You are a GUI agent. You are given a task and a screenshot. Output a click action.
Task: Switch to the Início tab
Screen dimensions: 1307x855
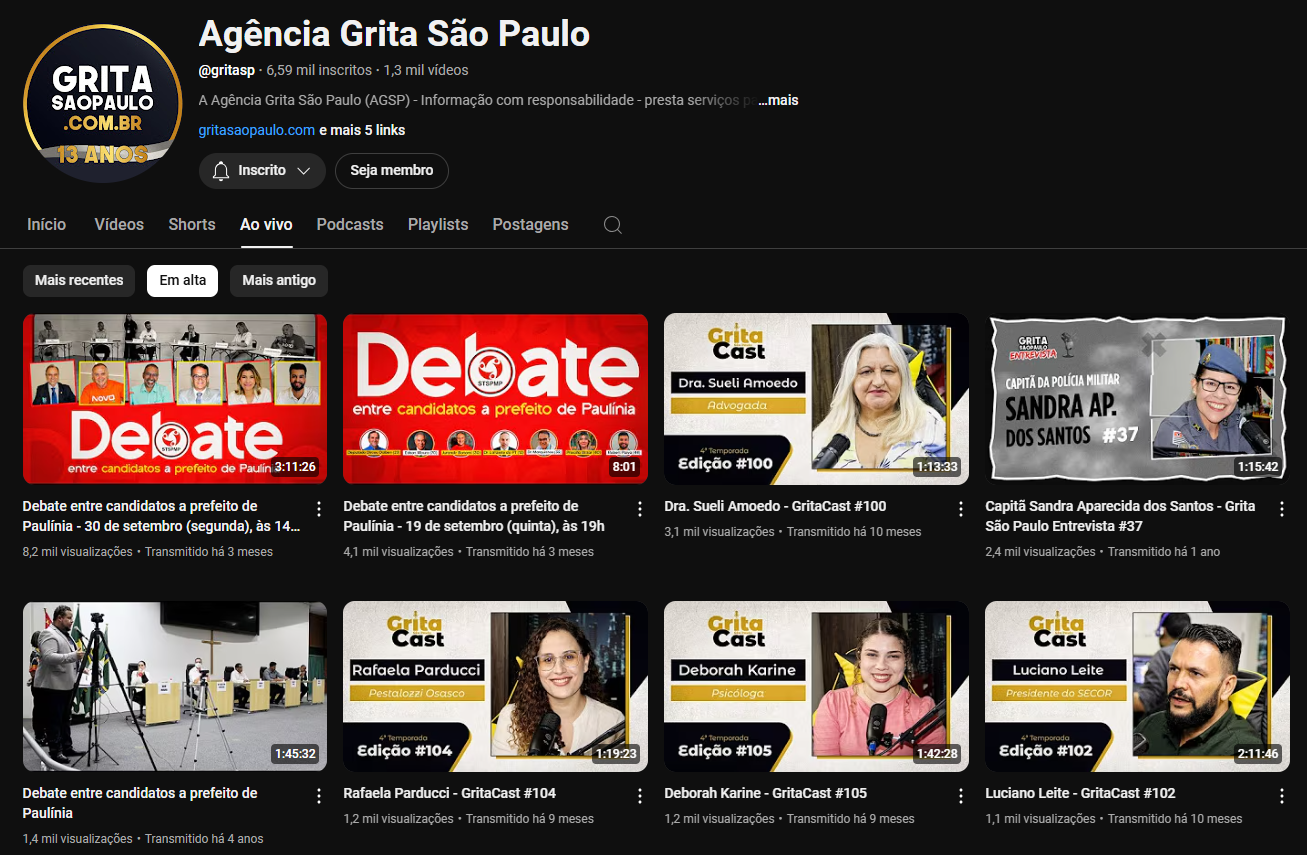coord(47,225)
